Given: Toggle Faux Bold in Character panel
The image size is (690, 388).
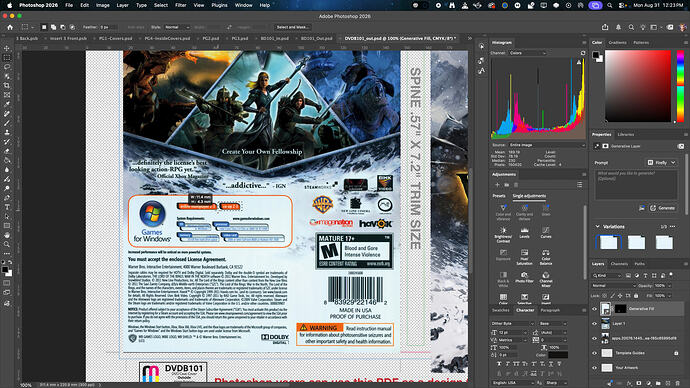Looking at the screenshot, I should point(499,364).
